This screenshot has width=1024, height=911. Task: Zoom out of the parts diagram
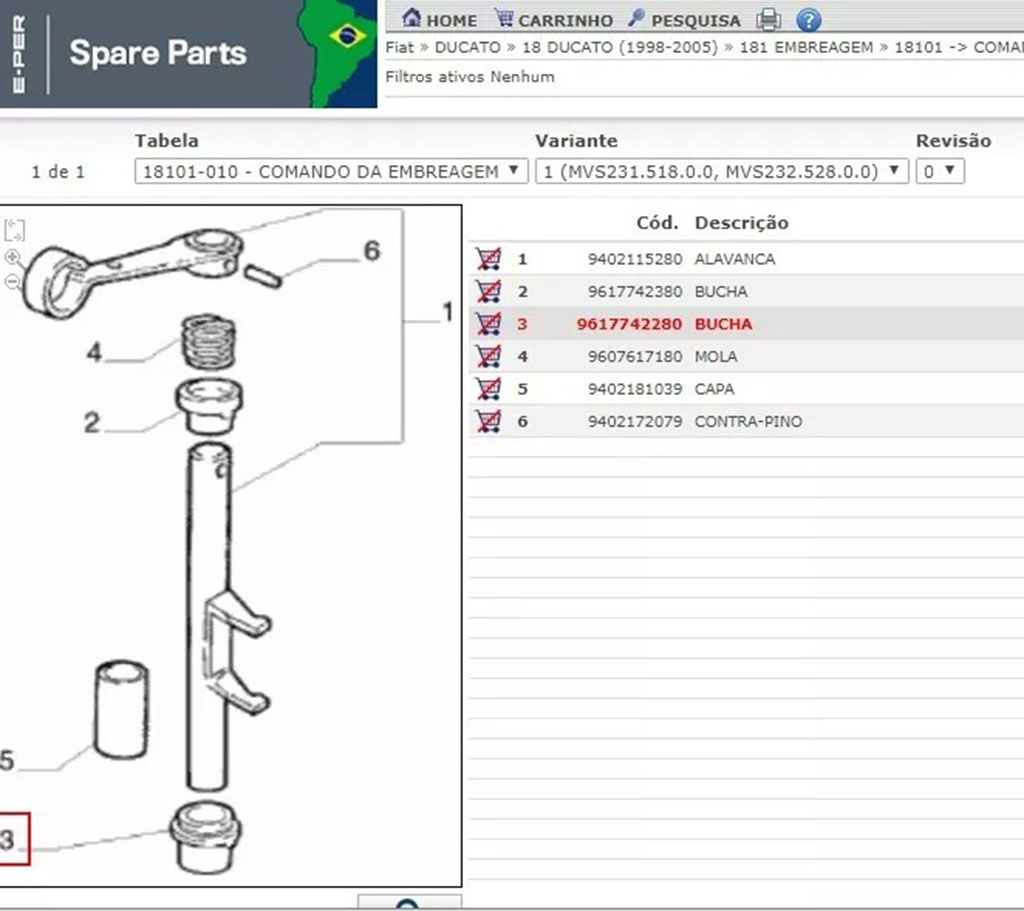tap(13, 282)
